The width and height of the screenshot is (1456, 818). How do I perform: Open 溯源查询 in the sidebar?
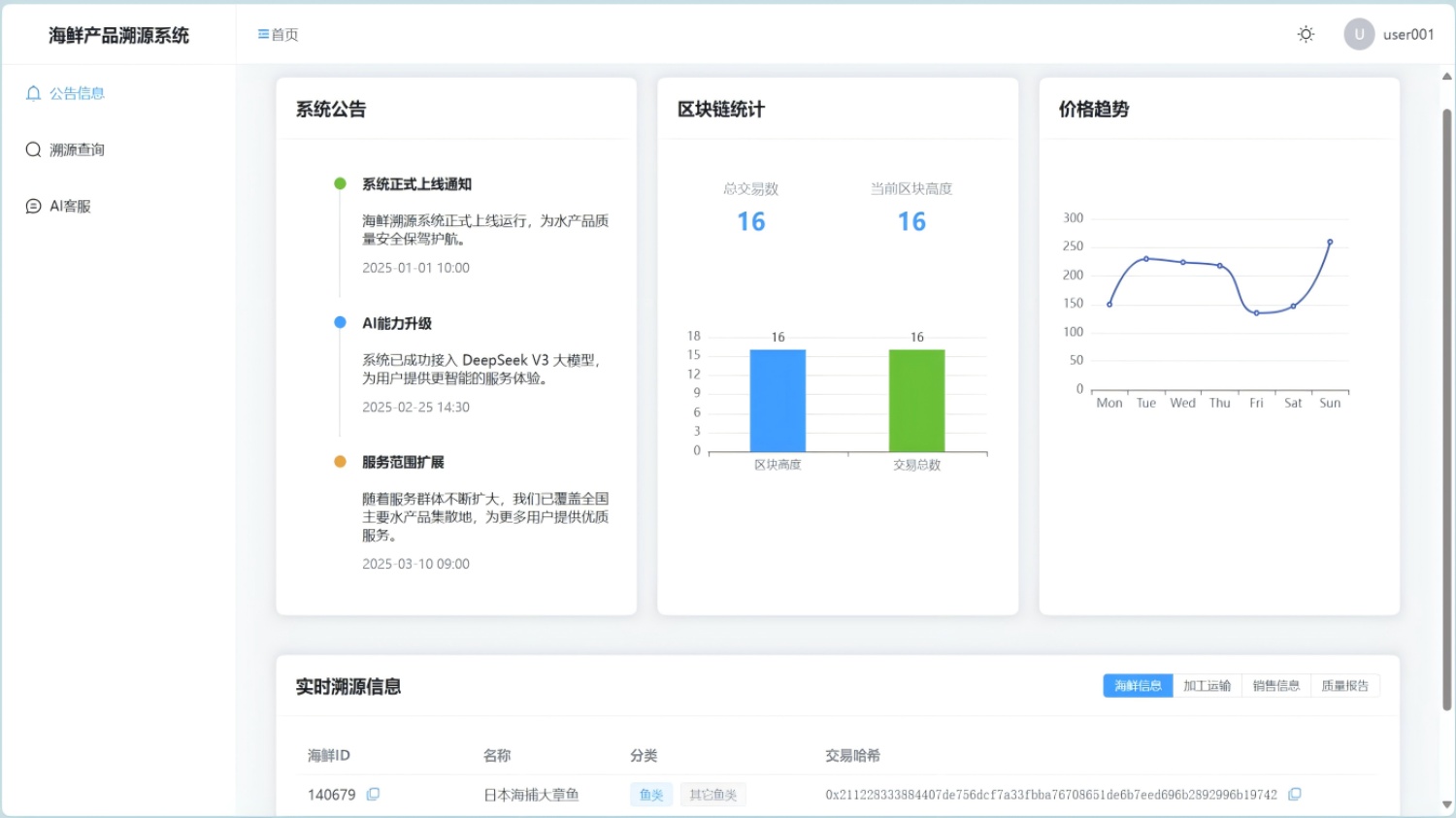tap(78, 149)
